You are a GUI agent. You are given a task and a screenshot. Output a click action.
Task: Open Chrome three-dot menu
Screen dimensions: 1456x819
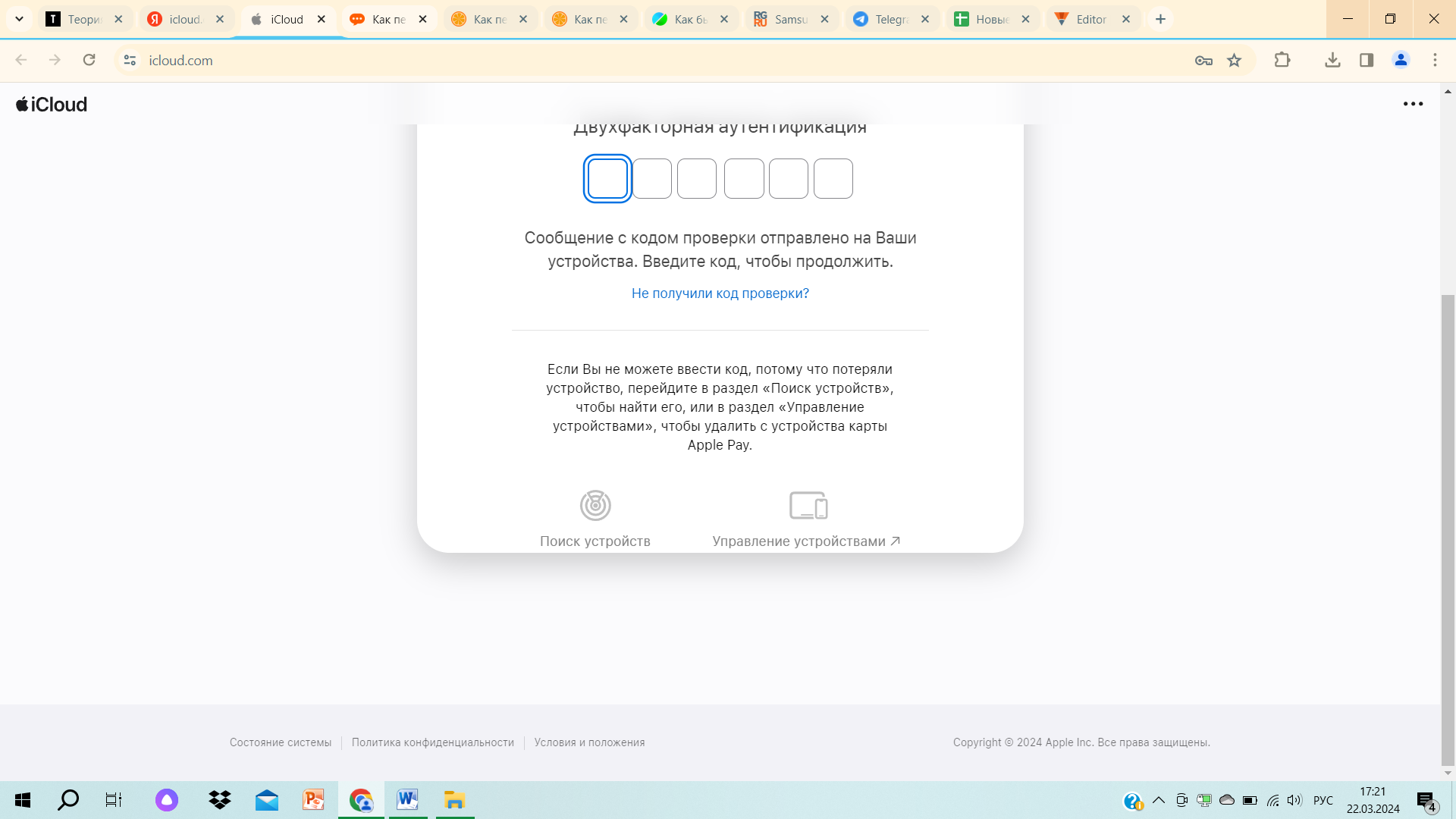click(x=1435, y=60)
